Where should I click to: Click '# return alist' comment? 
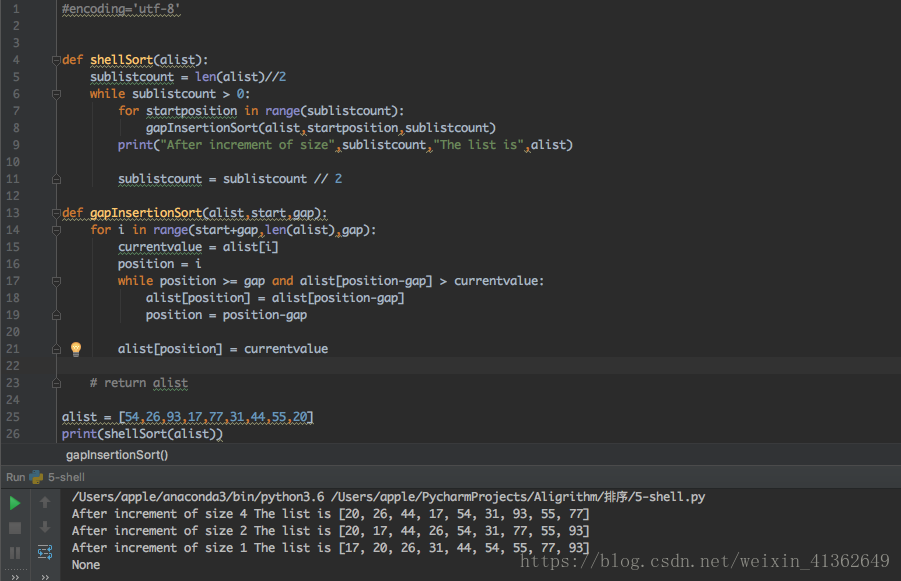click(x=139, y=383)
